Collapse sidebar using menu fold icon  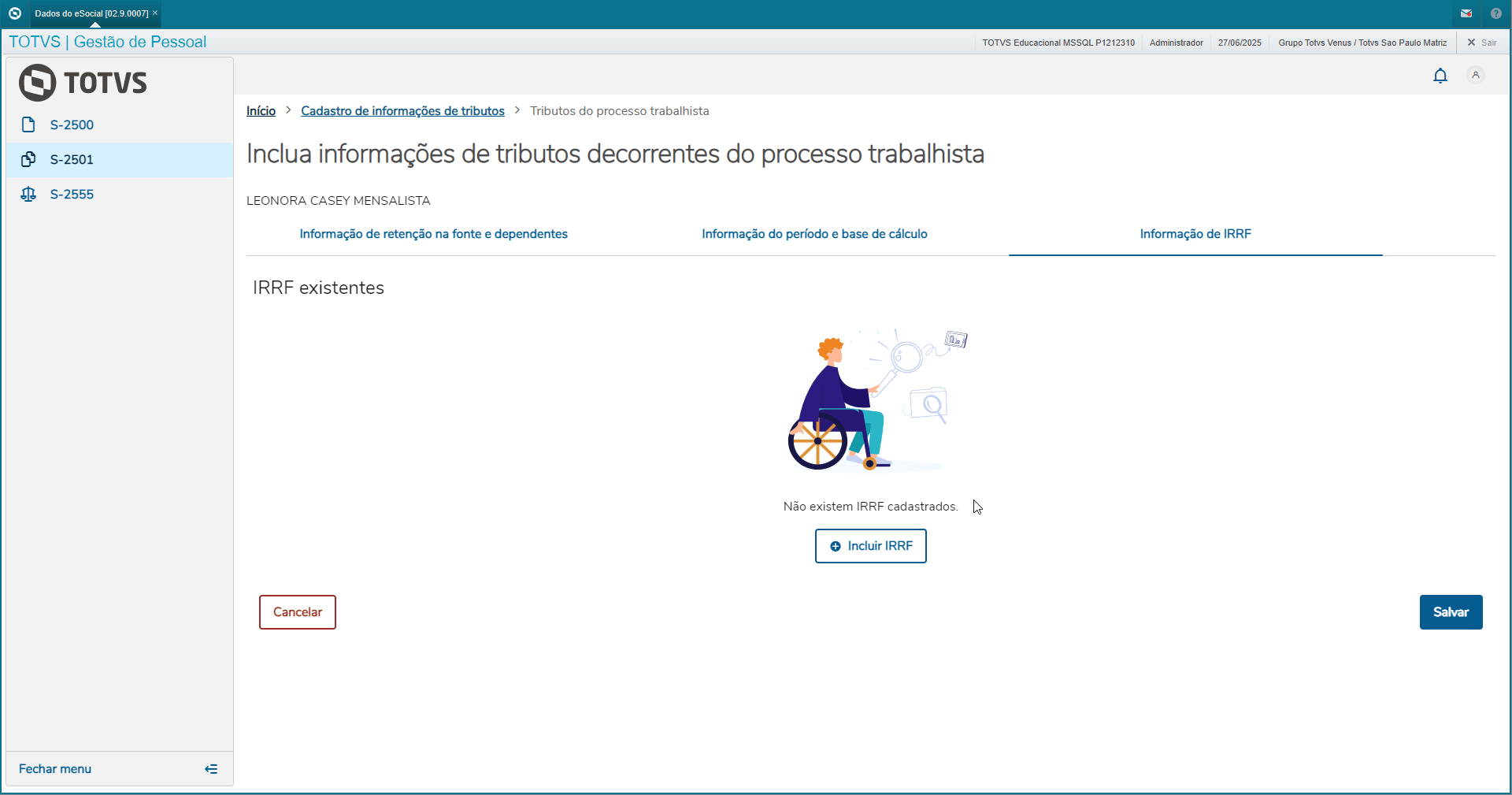(x=211, y=769)
